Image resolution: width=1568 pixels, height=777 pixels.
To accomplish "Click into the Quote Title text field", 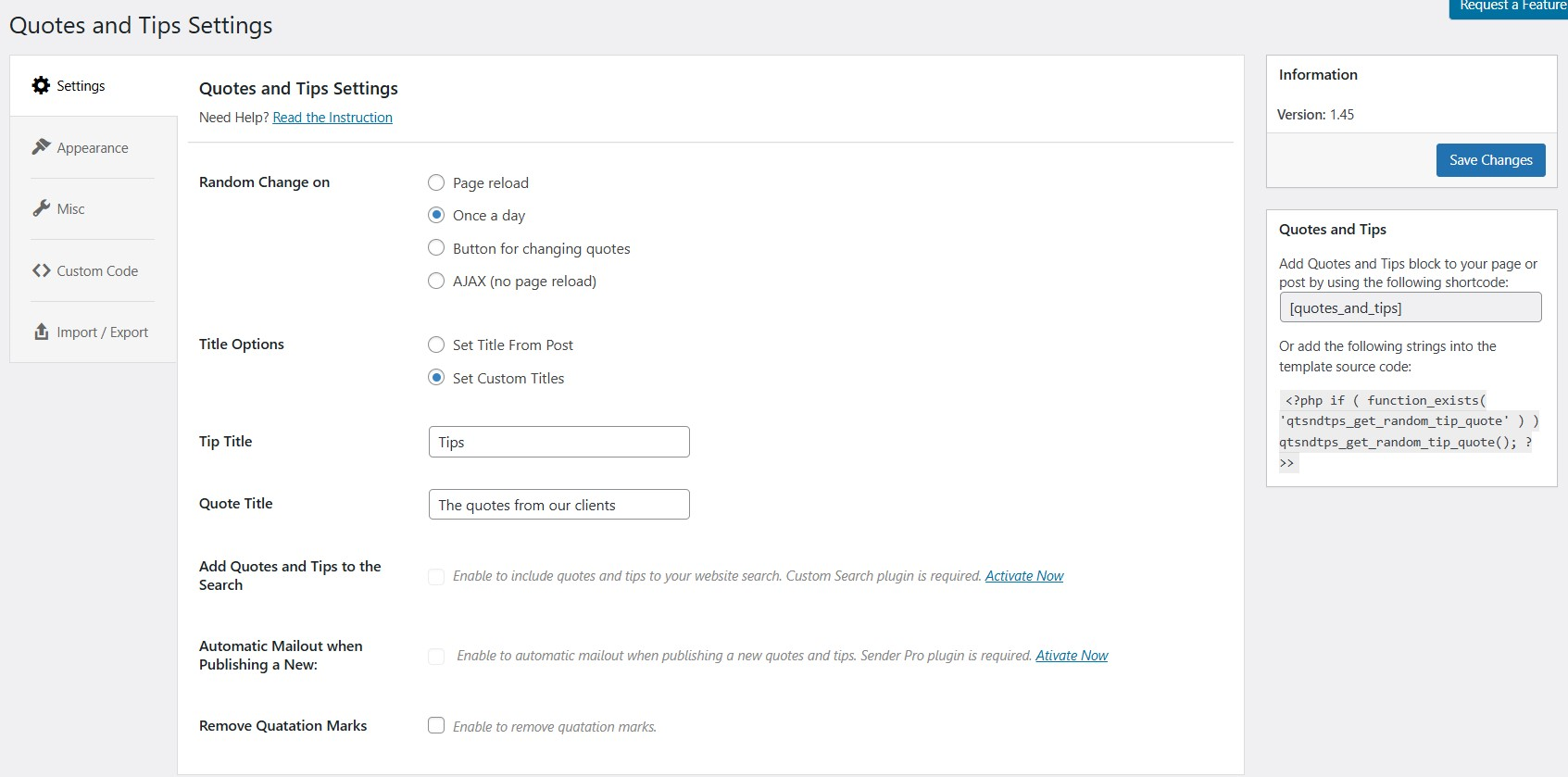I will point(558,505).
